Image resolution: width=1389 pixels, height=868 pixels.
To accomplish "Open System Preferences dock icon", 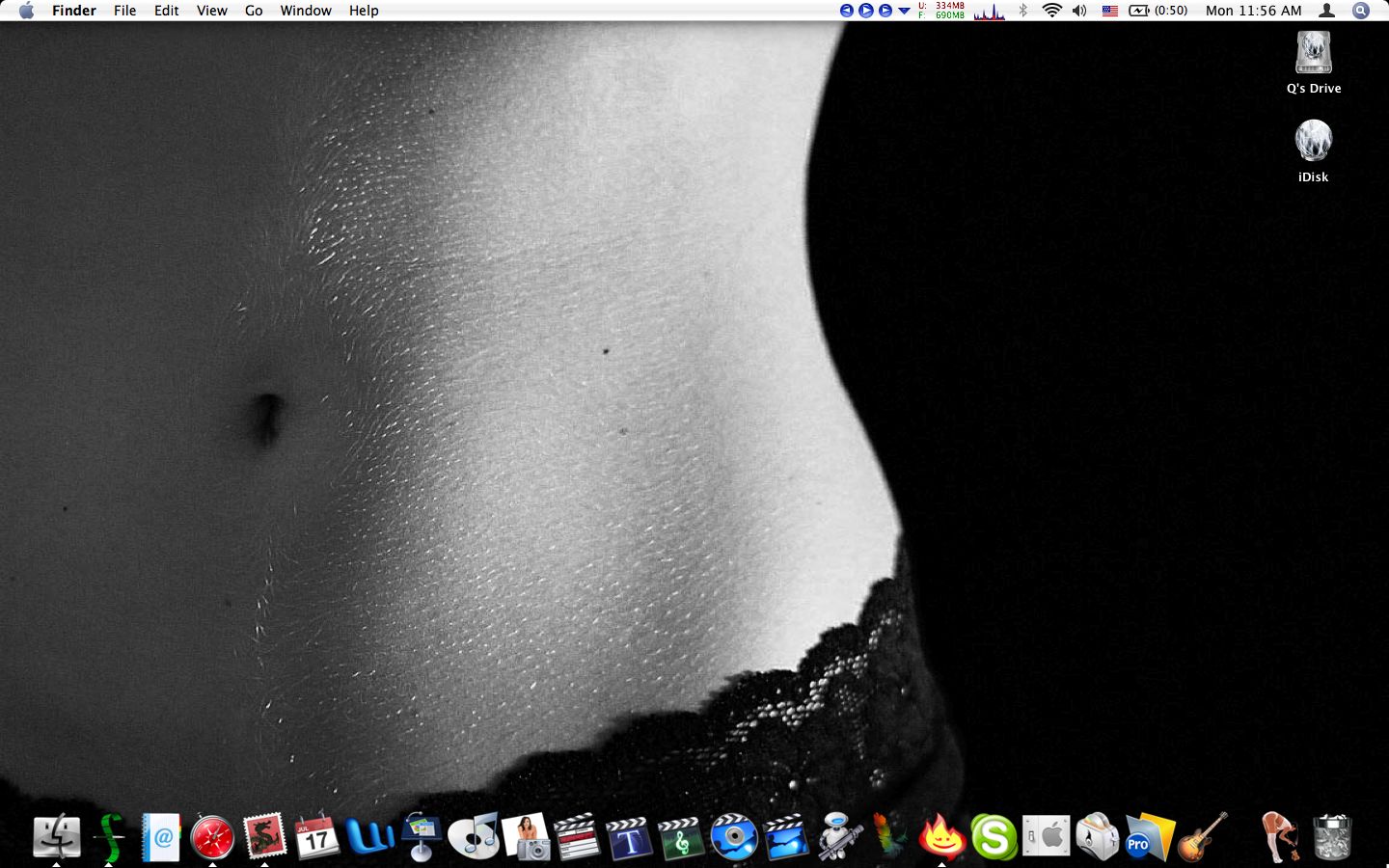I will [x=1046, y=837].
